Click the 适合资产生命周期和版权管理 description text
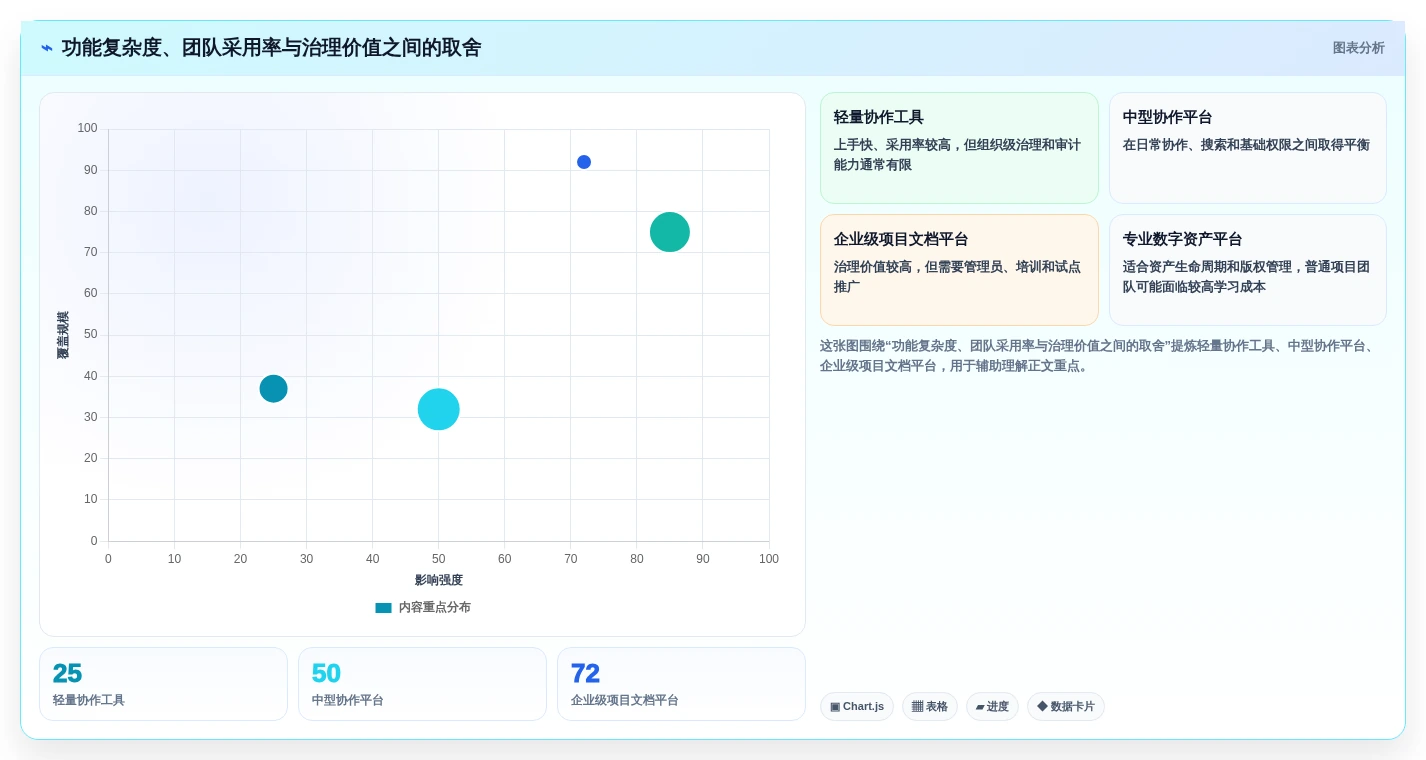Image resolution: width=1426 pixels, height=760 pixels. [1246, 277]
